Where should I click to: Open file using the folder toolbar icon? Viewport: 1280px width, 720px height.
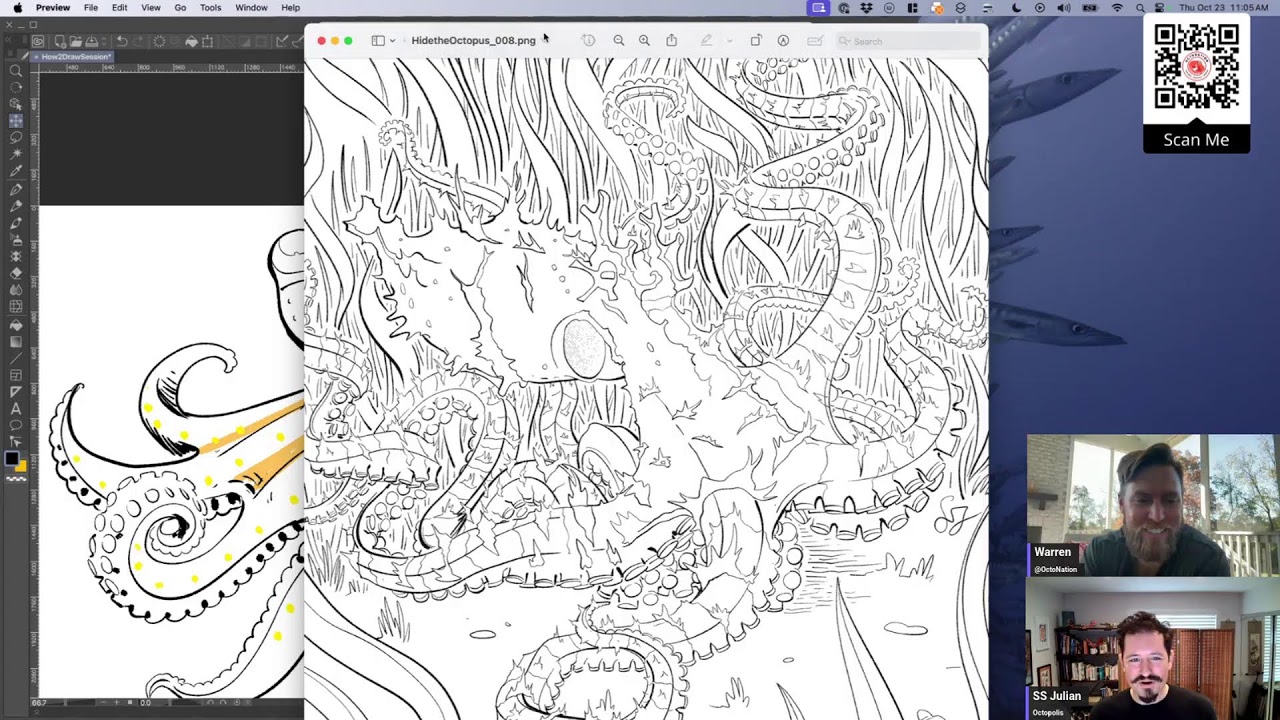75,41
